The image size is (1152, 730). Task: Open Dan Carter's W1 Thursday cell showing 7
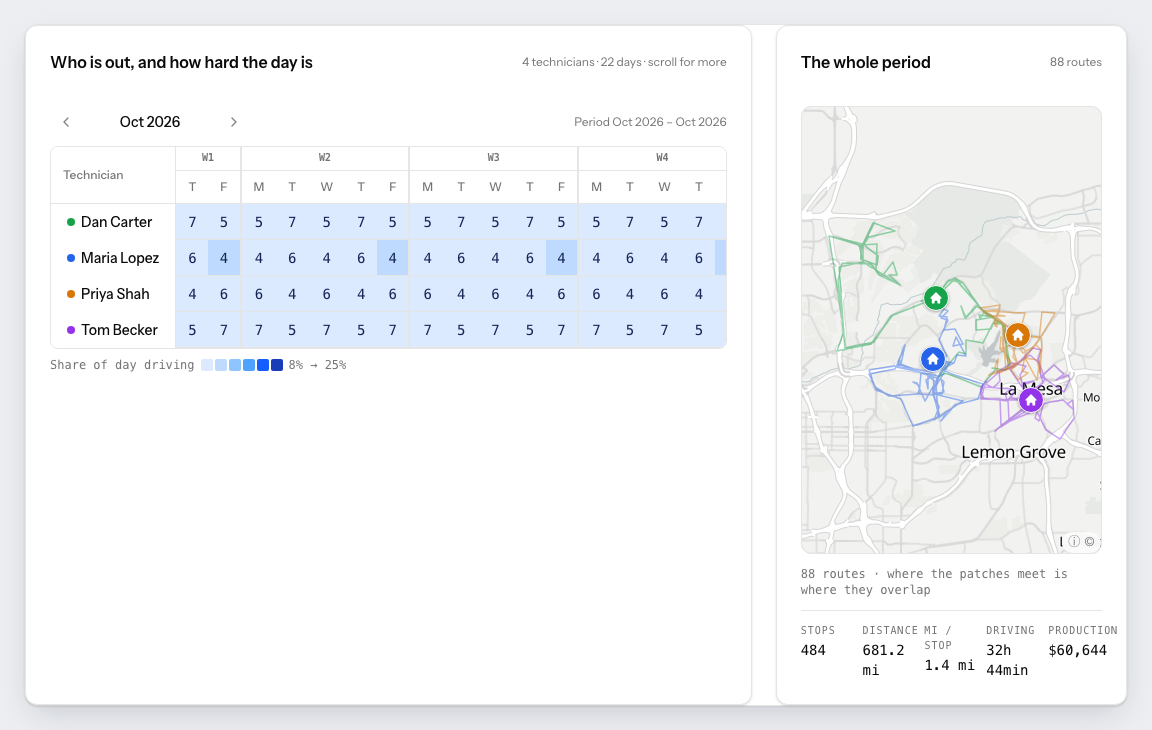pos(192,222)
